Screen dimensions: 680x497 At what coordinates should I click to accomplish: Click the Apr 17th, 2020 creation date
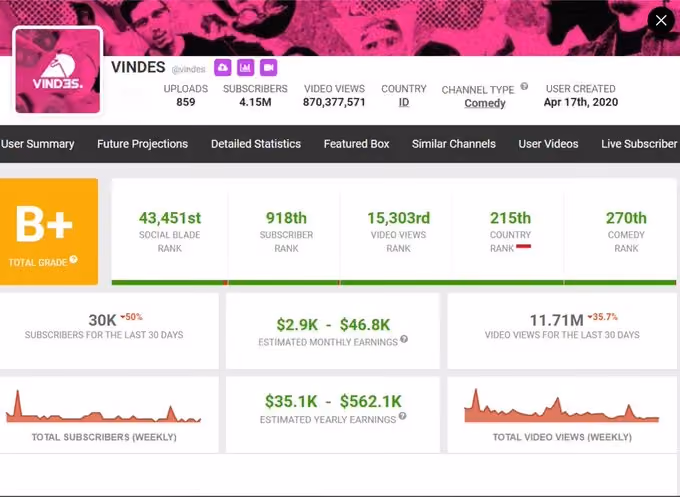(581, 102)
